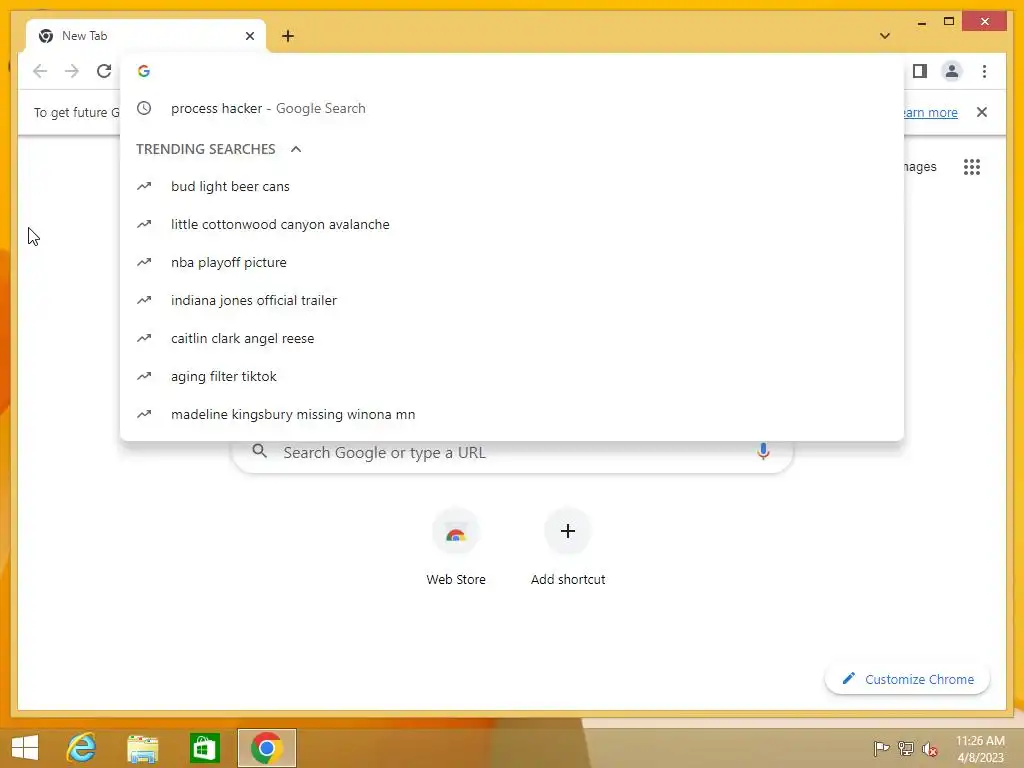Choose process hacker history suggestion
This screenshot has height=768, width=1024.
click(512, 108)
